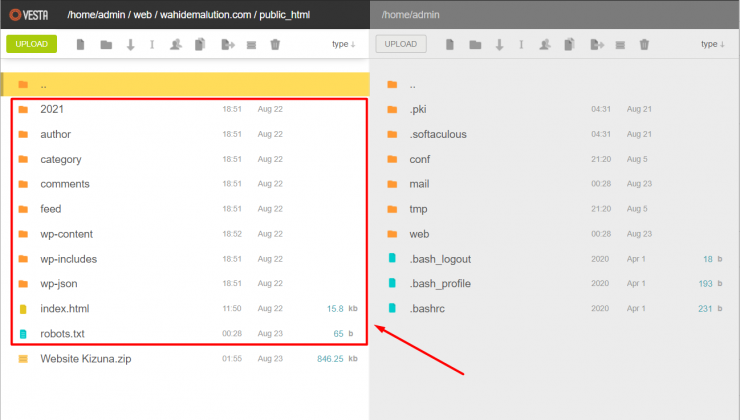This screenshot has height=420, width=740.
Task: Select the mail folder
Action: [x=555, y=184]
